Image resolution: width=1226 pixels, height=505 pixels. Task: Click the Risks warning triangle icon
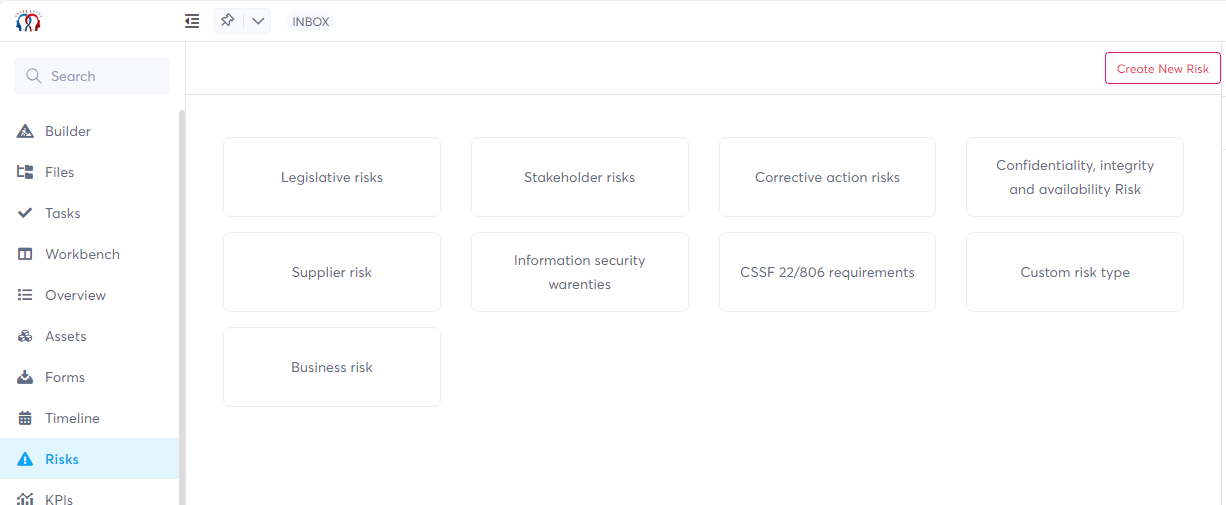point(26,459)
